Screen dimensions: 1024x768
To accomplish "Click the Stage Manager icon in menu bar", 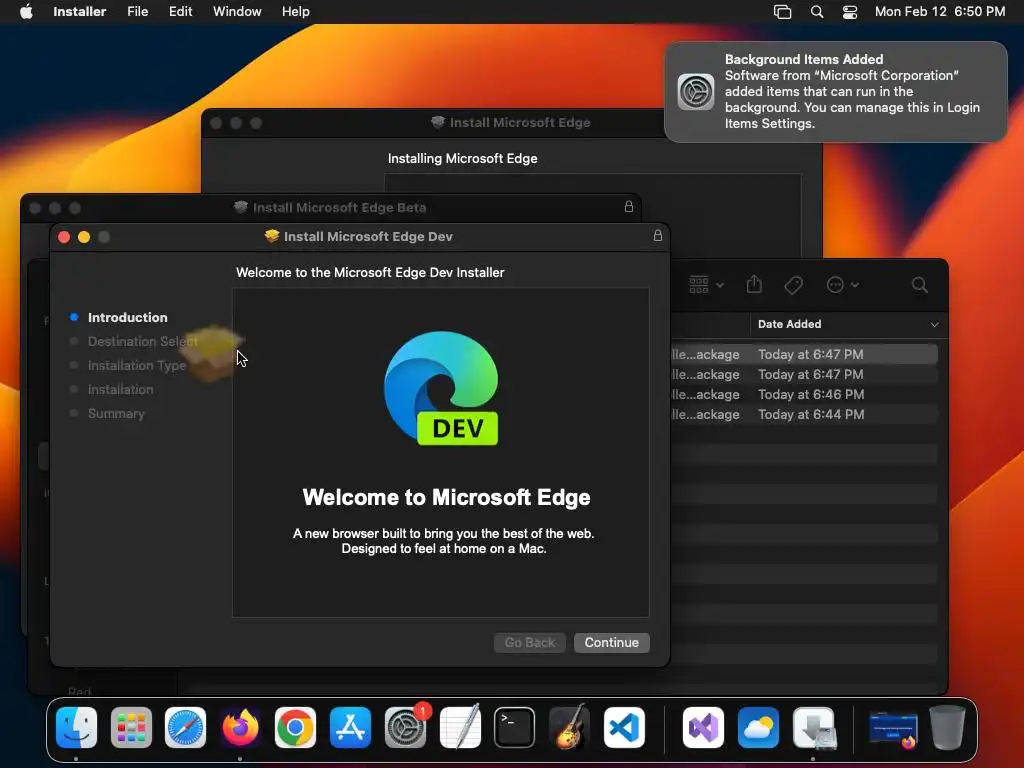I will pyautogui.click(x=782, y=12).
